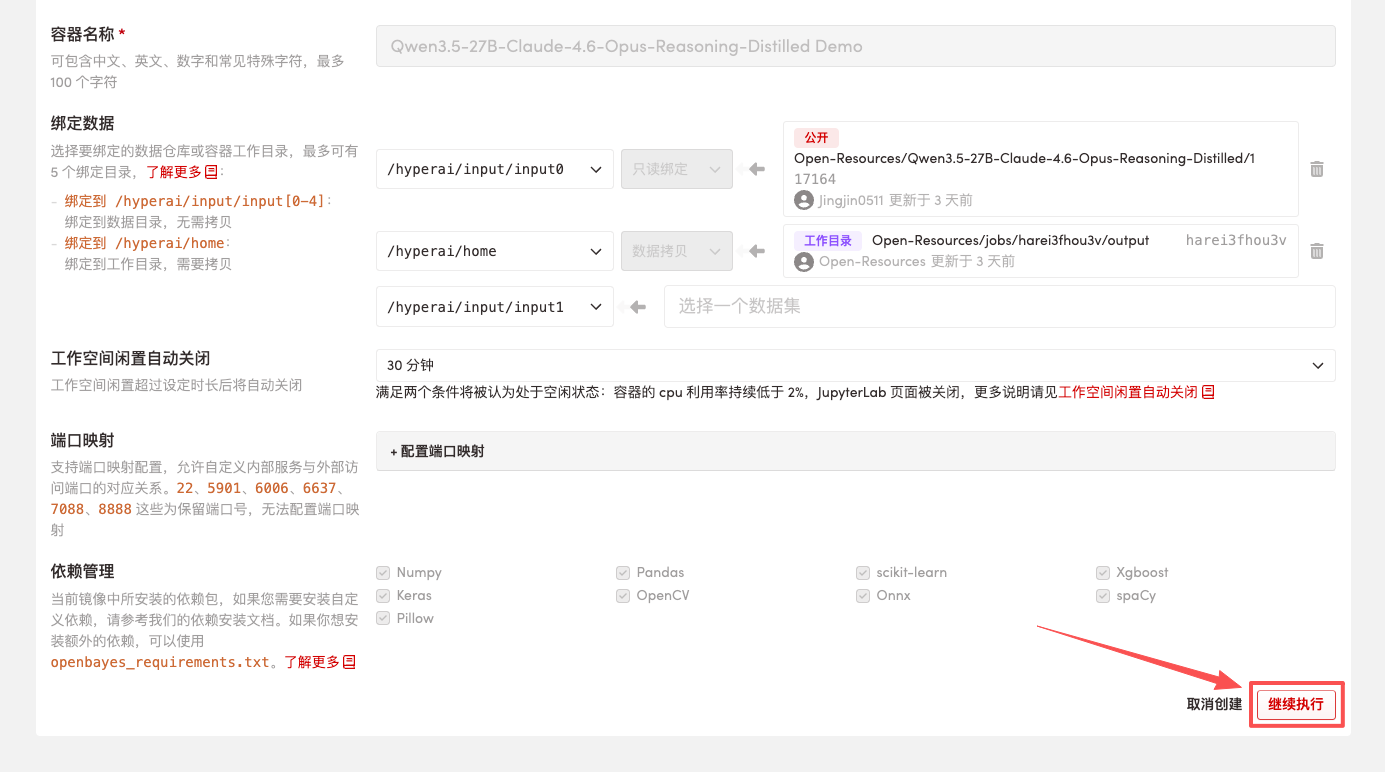
Task: Open the /hyperai/input/input0 path dropdown
Action: 494,169
